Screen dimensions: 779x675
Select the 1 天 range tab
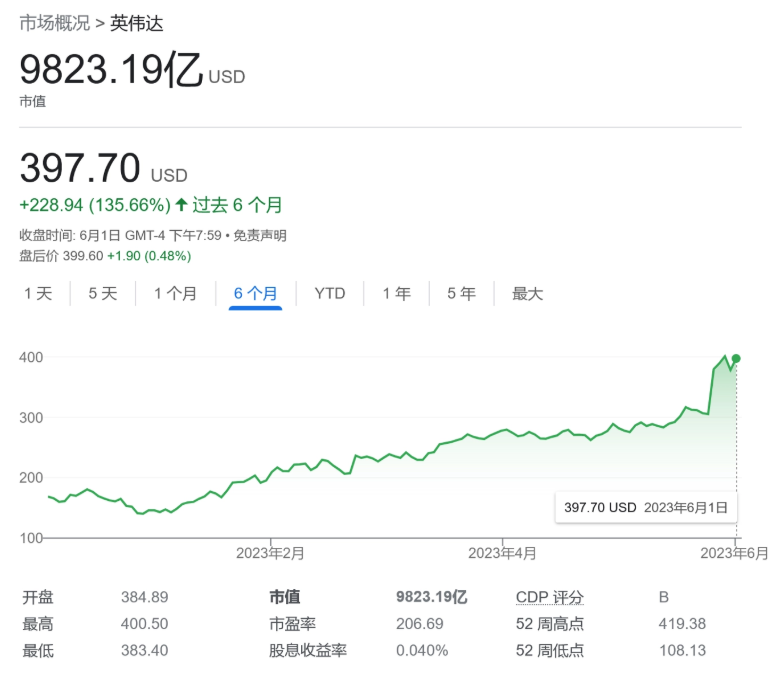click(x=38, y=294)
